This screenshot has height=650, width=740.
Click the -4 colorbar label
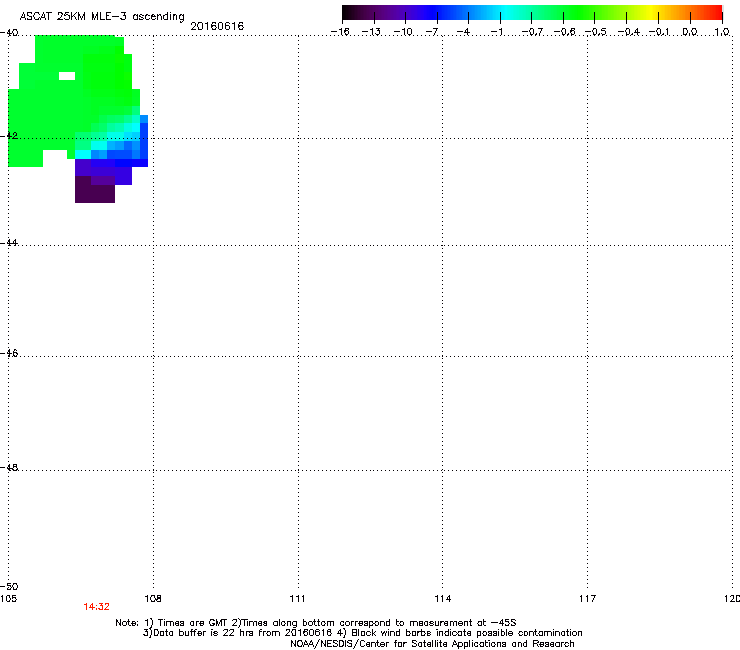click(x=463, y=32)
